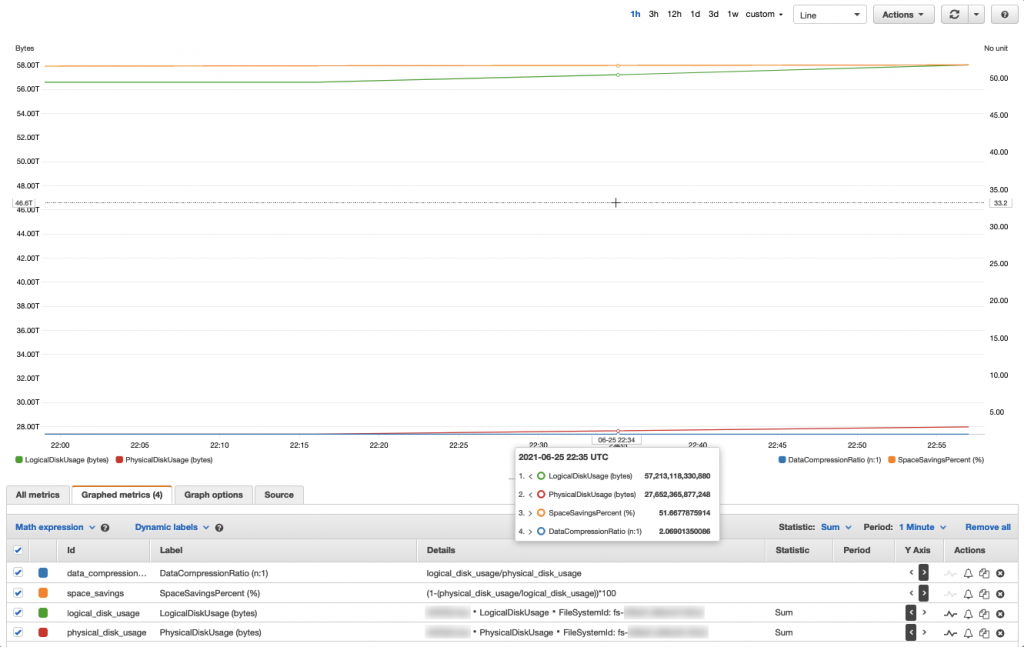
Task: Uncheck the space_savings metric row
Action: click(x=18, y=593)
